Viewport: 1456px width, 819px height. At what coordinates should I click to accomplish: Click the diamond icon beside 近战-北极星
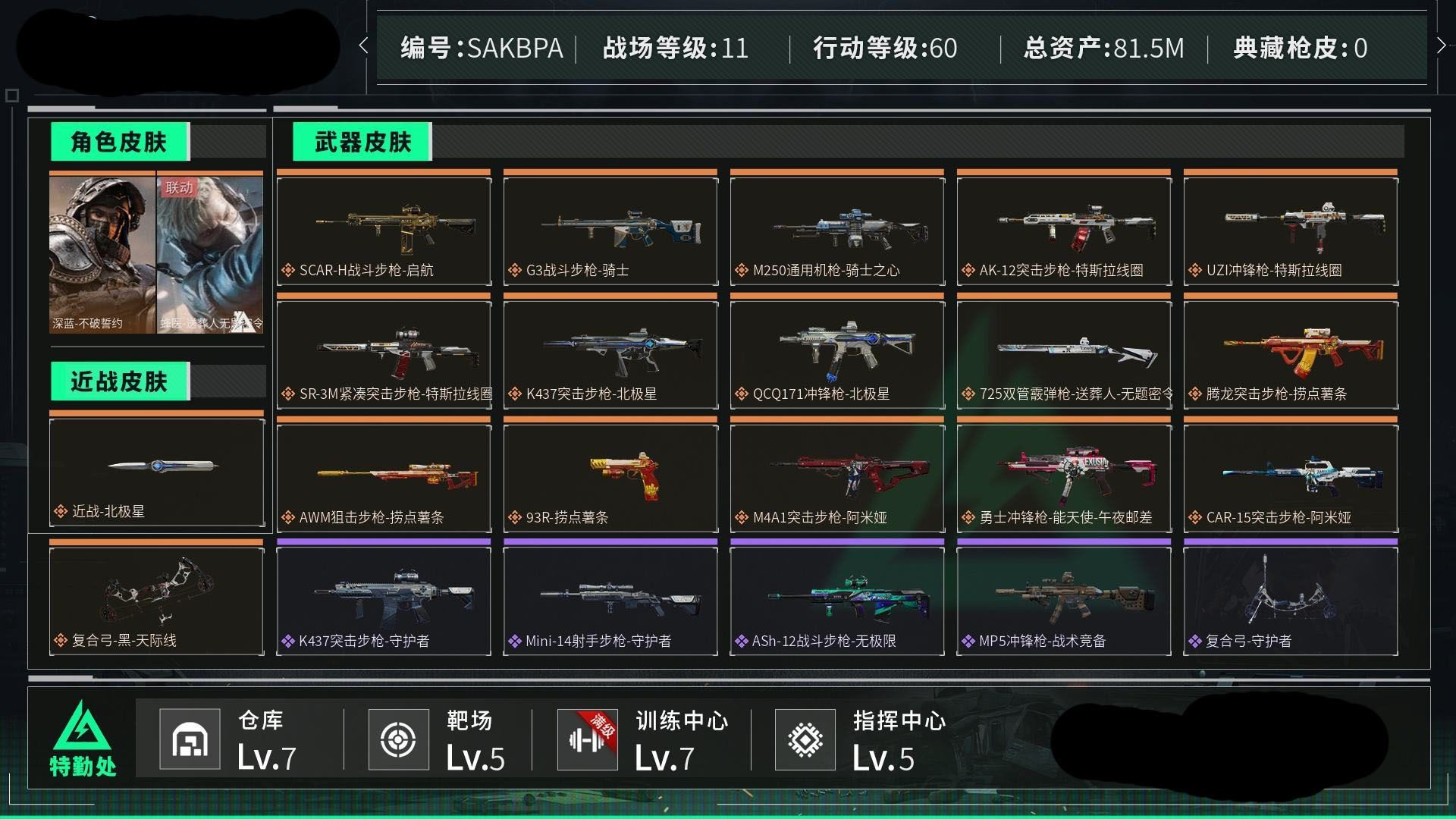point(61,512)
